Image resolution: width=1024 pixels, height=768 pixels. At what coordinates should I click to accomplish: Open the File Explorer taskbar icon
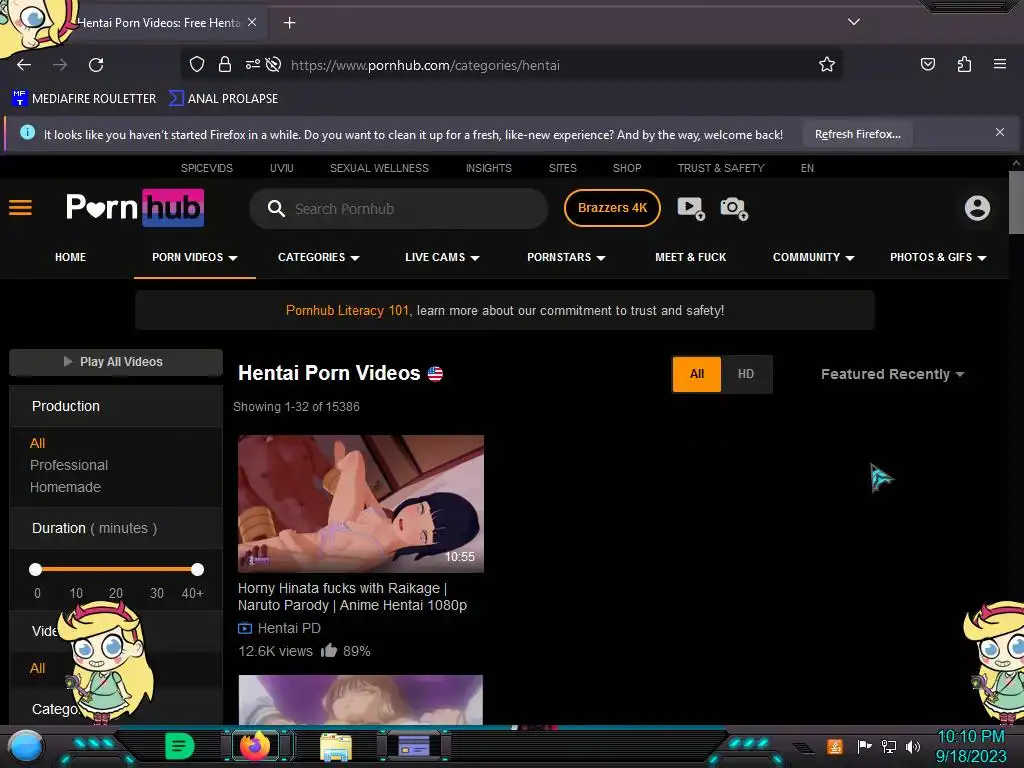pyautogui.click(x=336, y=746)
